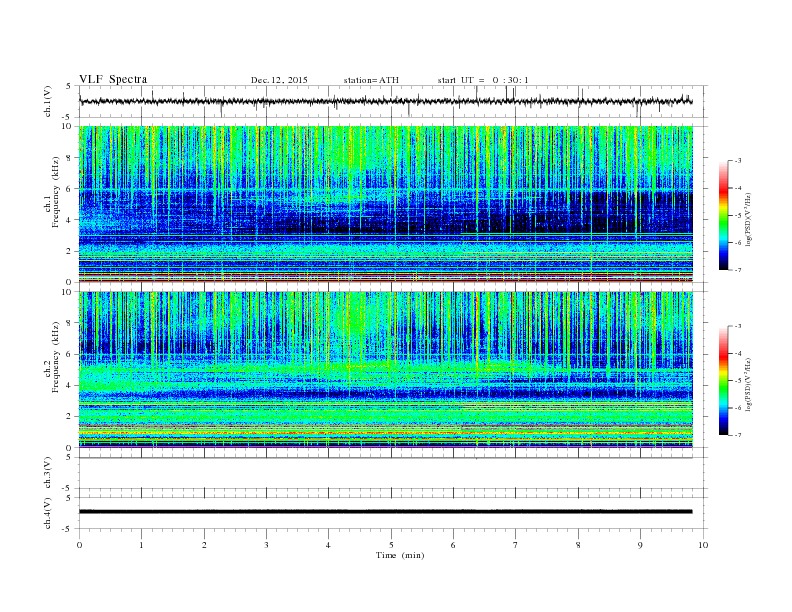Image resolution: width=792 pixels, height=612 pixels.
Task: Click the "ch.1(V)" waveform axis label
Action: (x=48, y=101)
